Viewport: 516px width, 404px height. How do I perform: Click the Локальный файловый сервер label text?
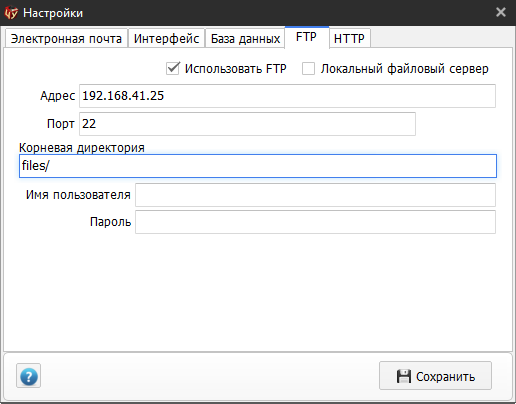tap(405, 69)
